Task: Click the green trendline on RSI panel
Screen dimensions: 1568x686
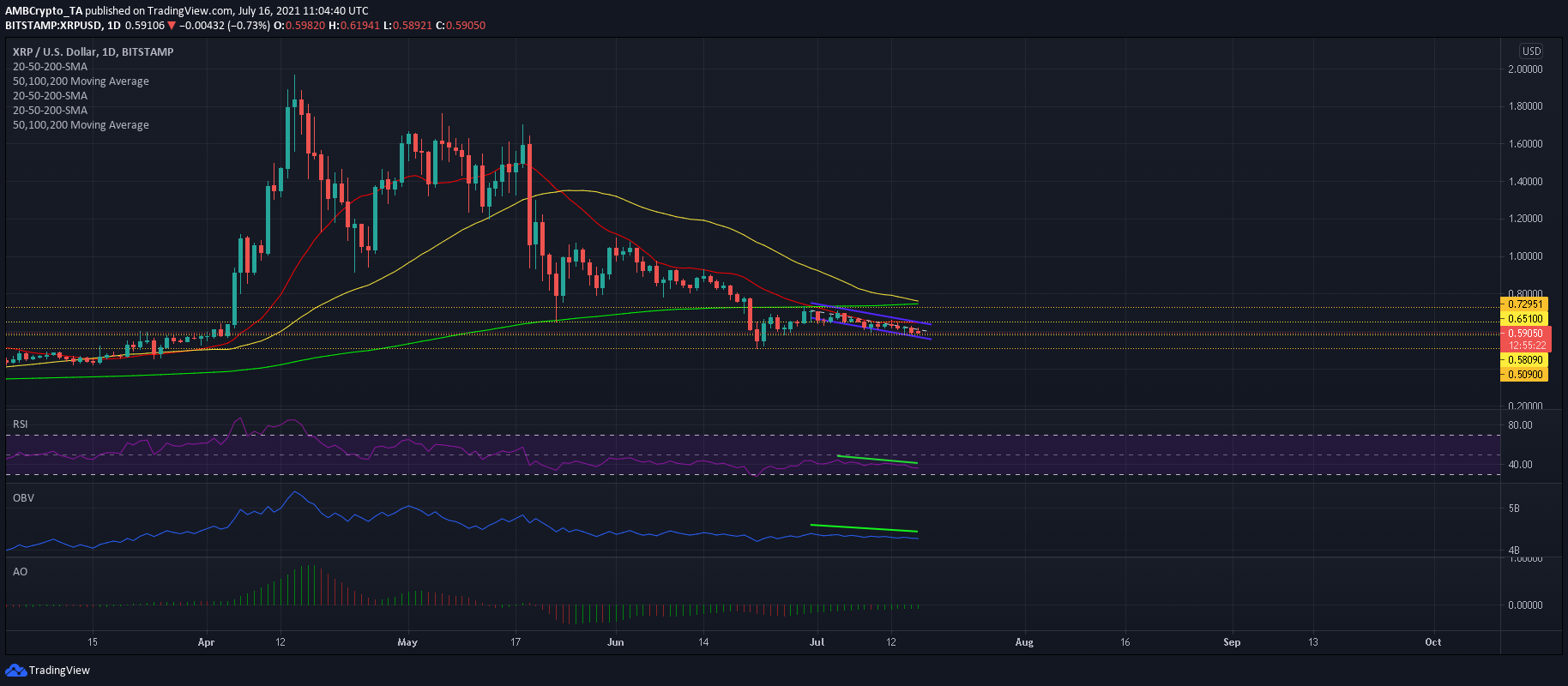Action: pos(877,460)
